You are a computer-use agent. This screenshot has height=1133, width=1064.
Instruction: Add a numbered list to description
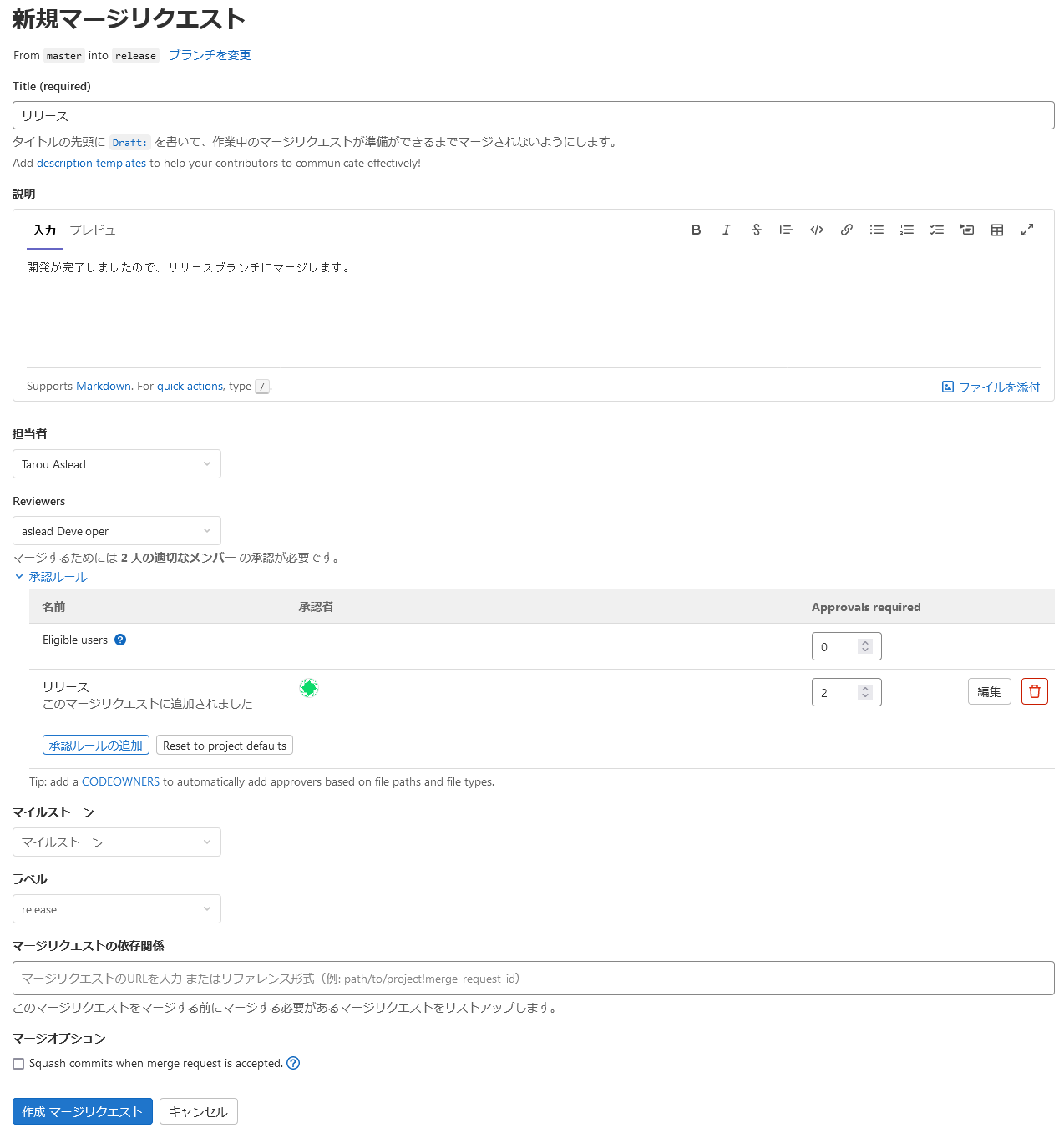[x=907, y=230]
